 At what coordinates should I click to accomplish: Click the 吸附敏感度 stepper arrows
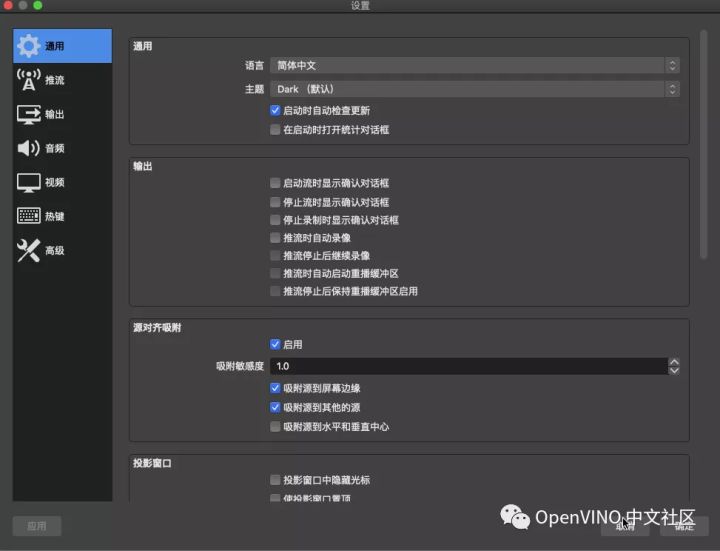click(x=674, y=367)
